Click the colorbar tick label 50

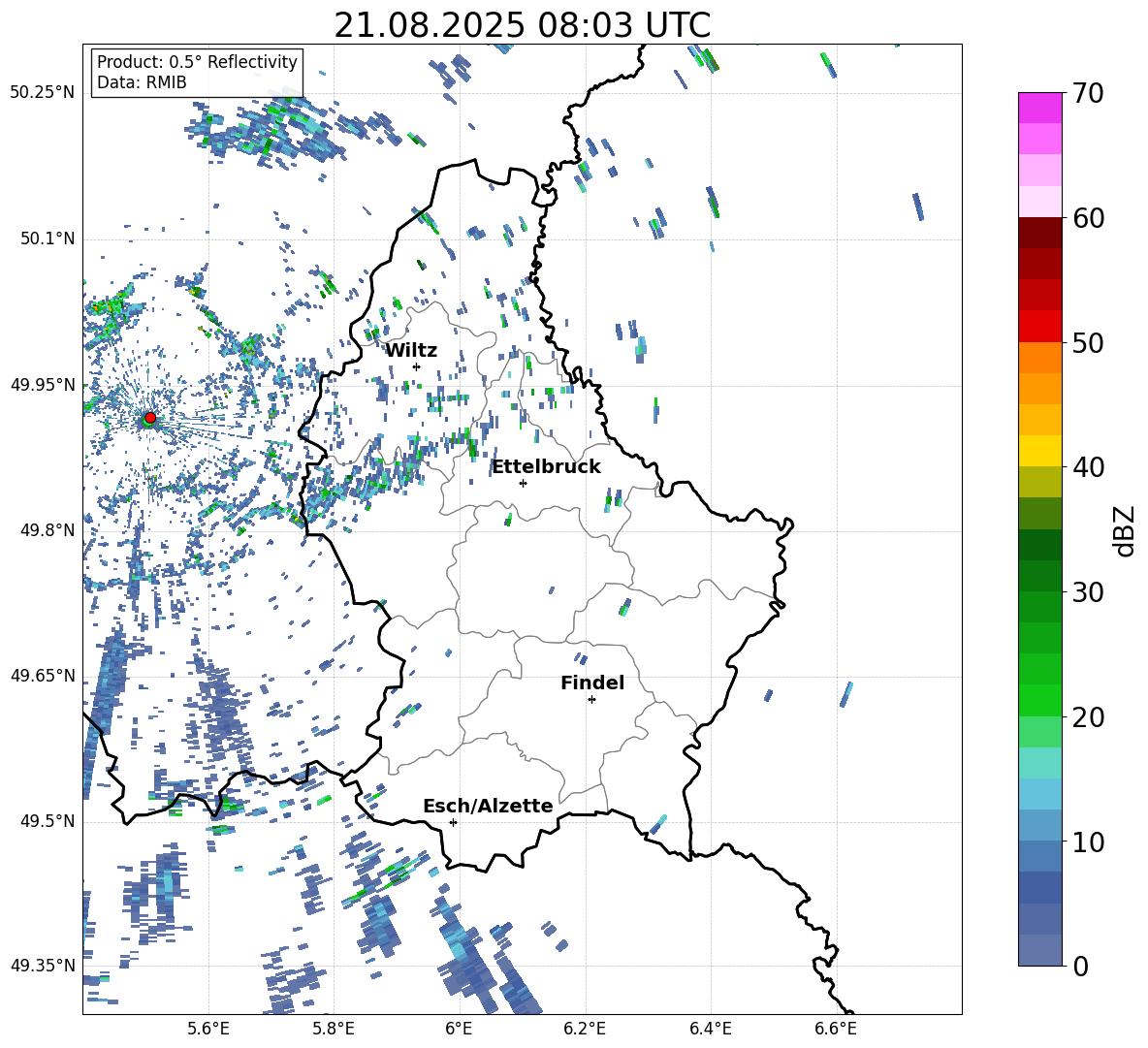tap(1088, 343)
